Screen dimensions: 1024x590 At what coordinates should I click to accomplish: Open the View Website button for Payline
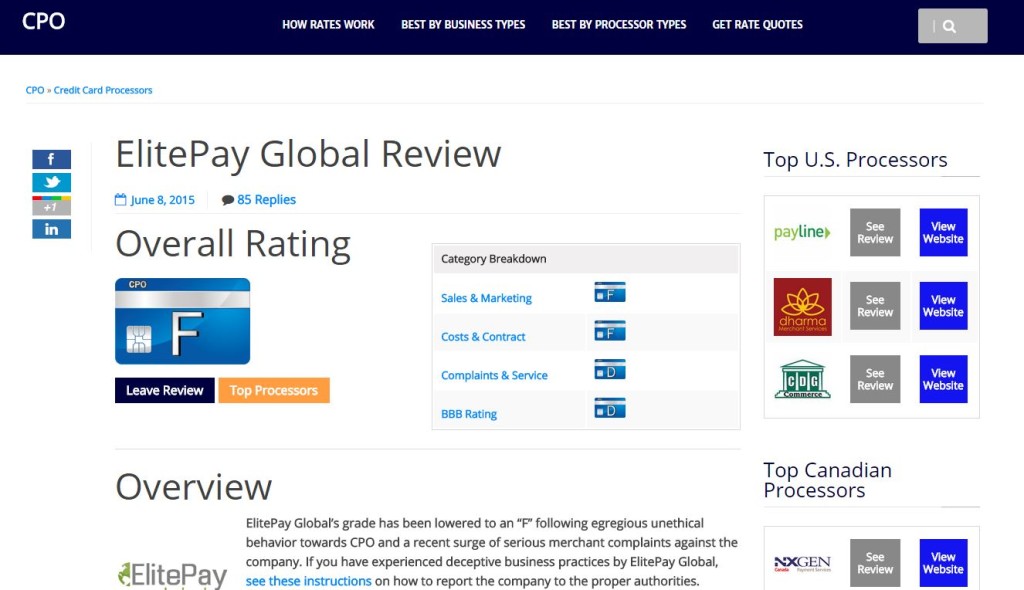pyautogui.click(x=942, y=231)
